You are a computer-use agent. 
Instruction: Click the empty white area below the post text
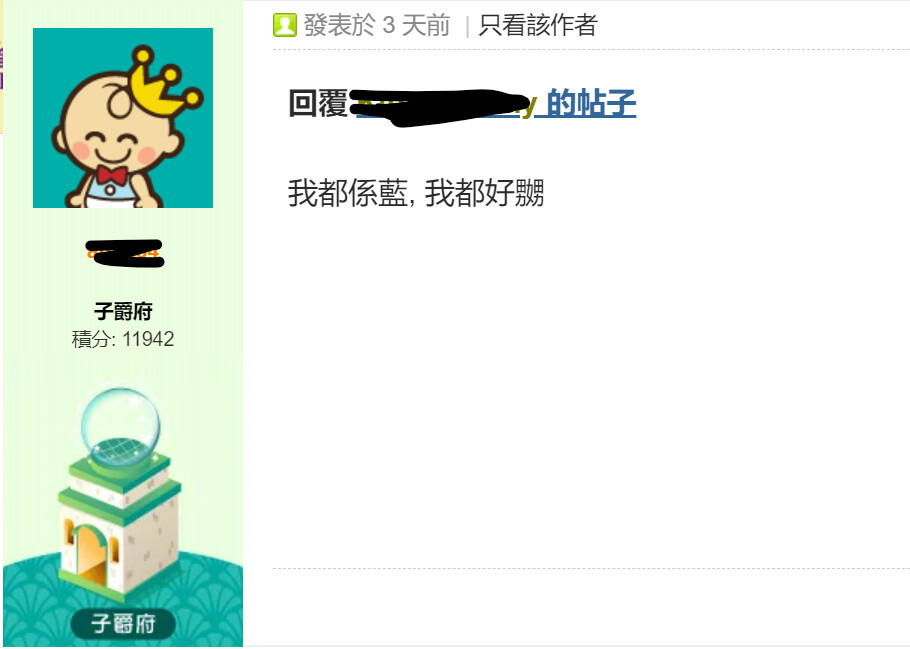(580, 377)
